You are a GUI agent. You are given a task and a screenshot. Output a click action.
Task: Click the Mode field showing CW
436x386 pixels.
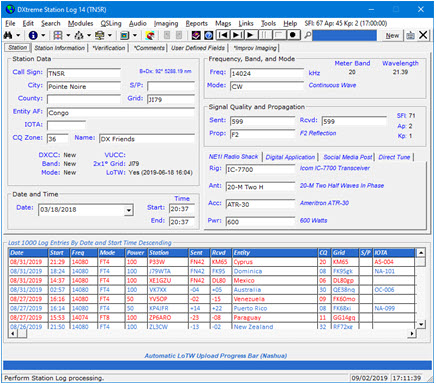267,87
